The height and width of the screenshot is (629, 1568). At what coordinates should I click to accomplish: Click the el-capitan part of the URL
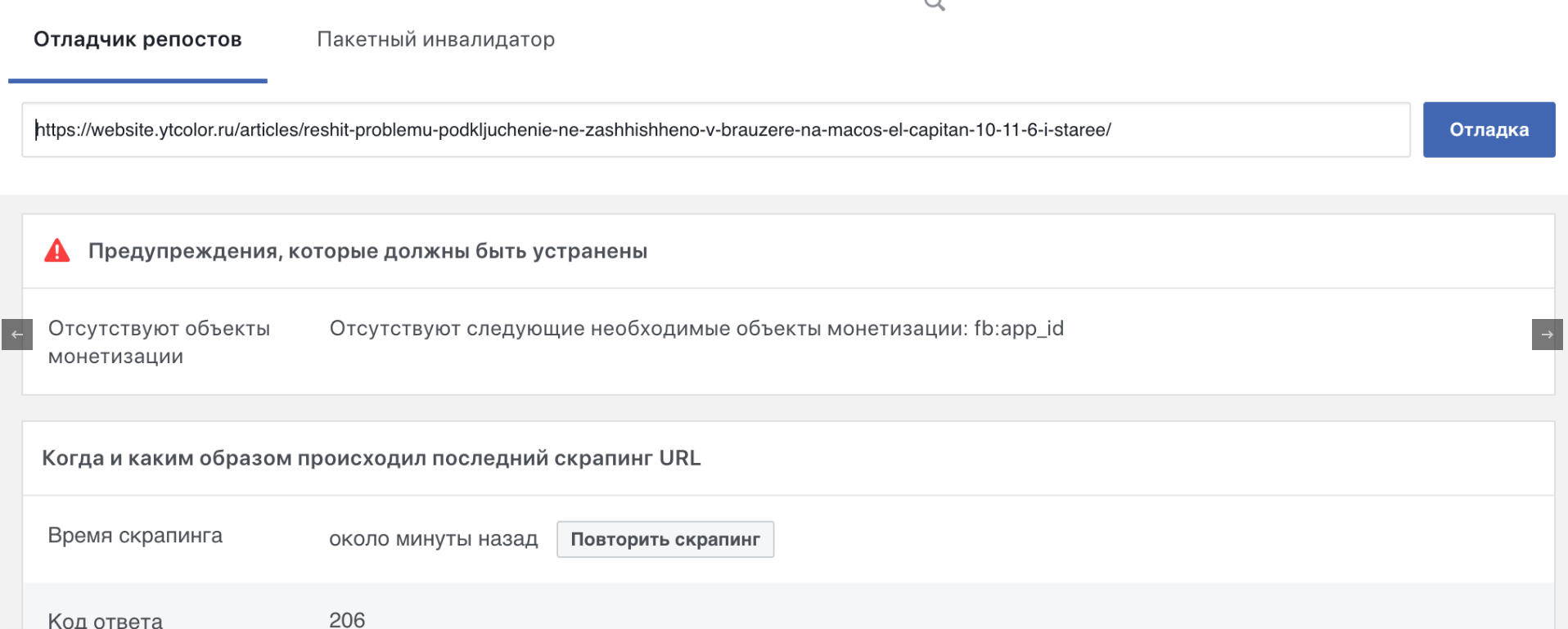pyautogui.click(x=929, y=130)
